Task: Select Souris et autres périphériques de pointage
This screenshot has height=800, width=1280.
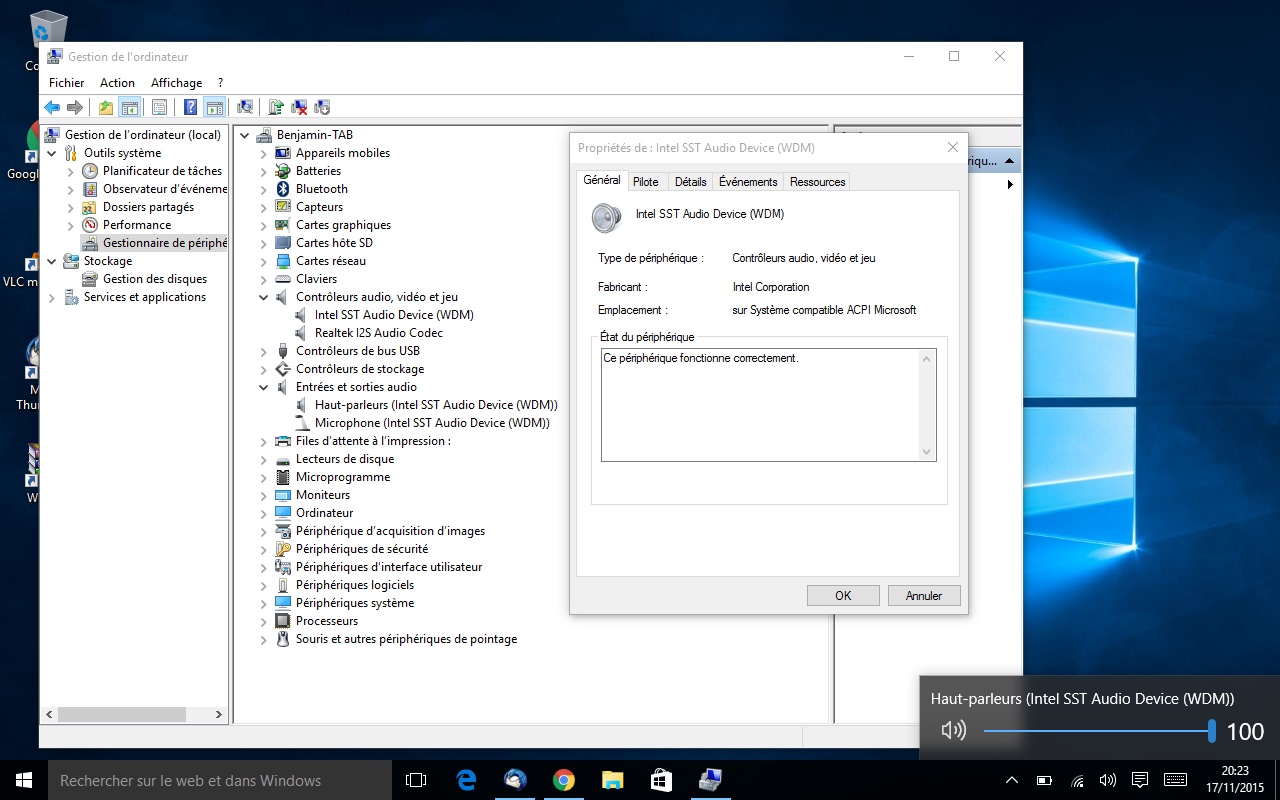Action: 406,639
